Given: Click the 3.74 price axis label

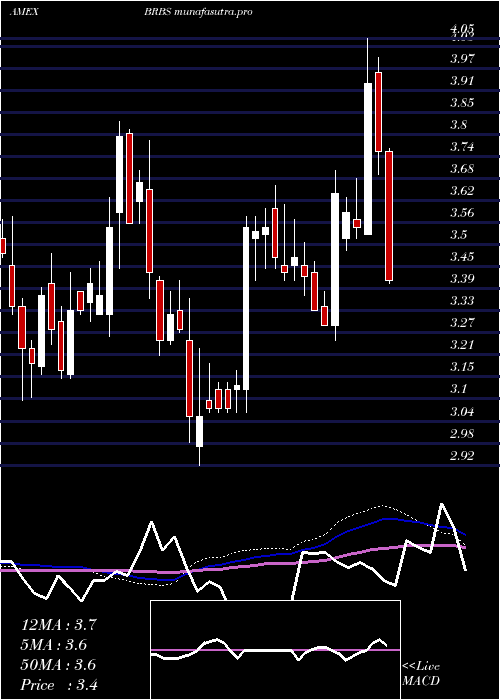Looking at the screenshot, I should coord(462,146).
